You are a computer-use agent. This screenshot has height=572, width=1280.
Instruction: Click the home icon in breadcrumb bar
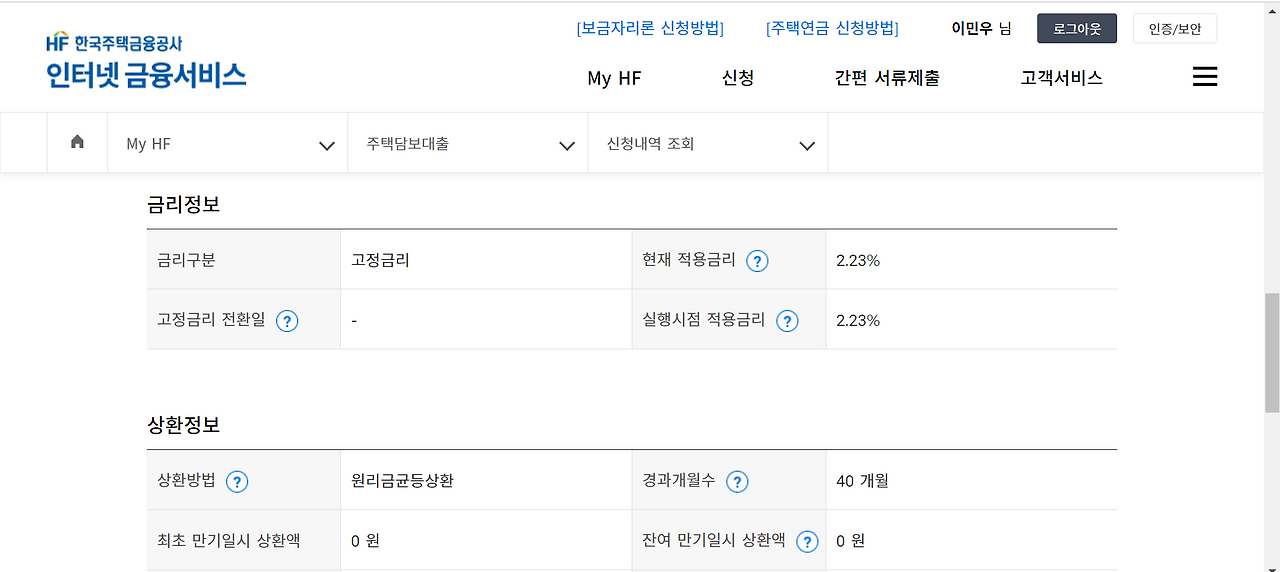pyautogui.click(x=77, y=142)
